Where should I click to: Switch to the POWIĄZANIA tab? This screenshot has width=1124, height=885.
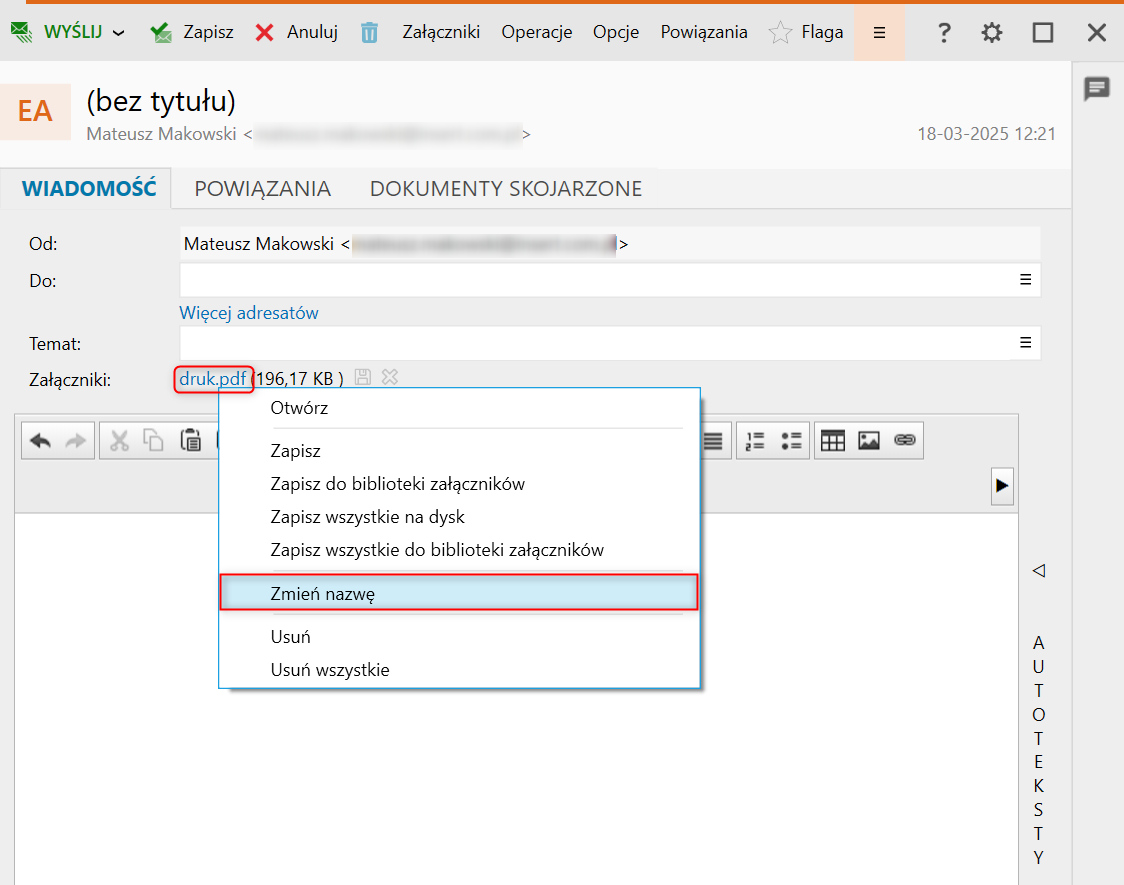262,188
